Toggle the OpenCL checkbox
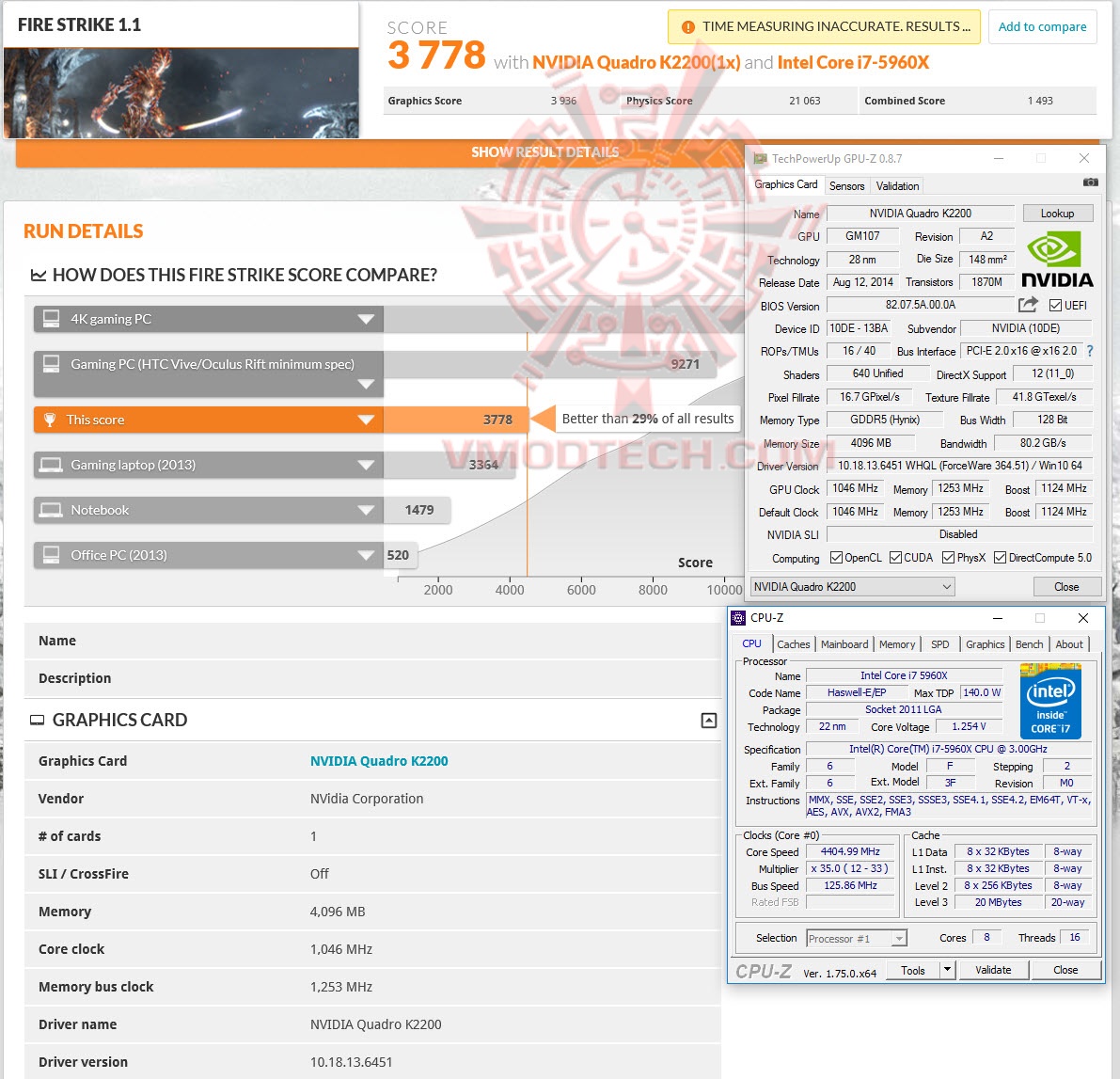 836,557
